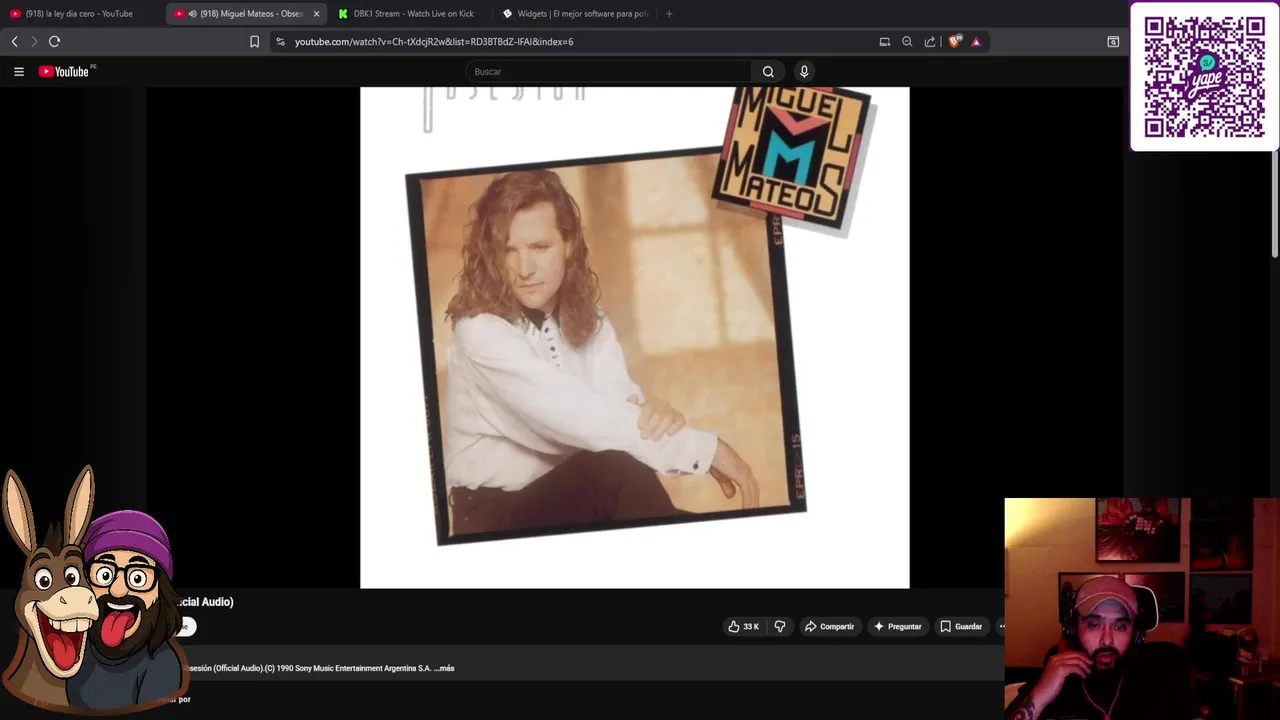This screenshot has height=720, width=1280.
Task: Switch to 'la ley dia cero - YouTube' tab
Action: pyautogui.click(x=80, y=14)
